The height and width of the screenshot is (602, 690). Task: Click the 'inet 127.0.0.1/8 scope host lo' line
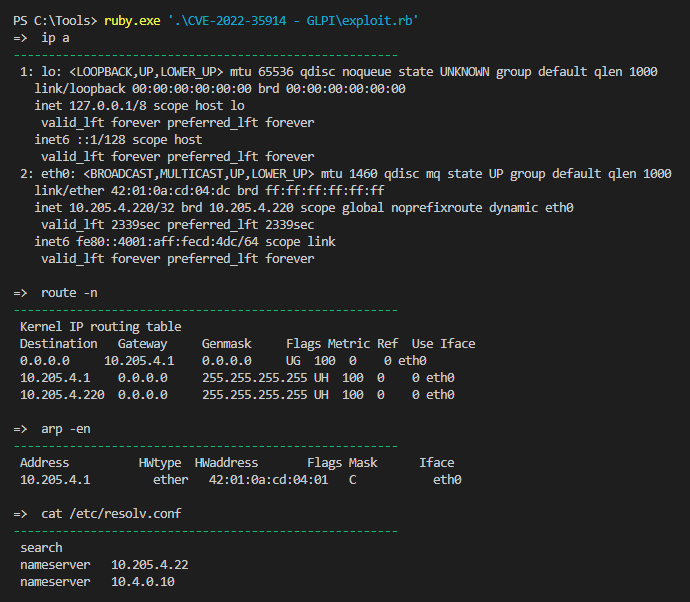(x=139, y=106)
